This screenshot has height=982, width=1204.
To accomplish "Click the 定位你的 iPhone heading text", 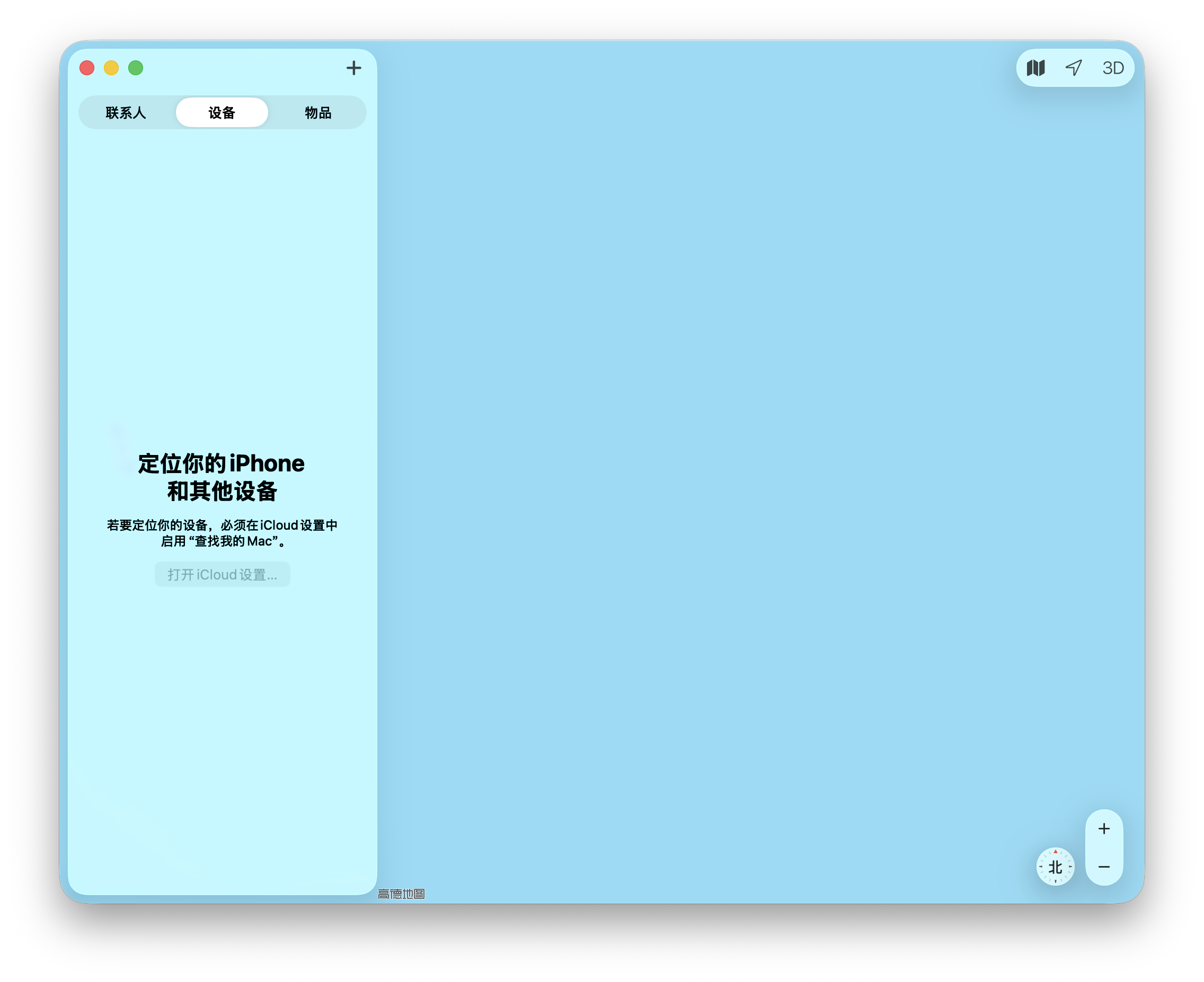I will coord(221,463).
